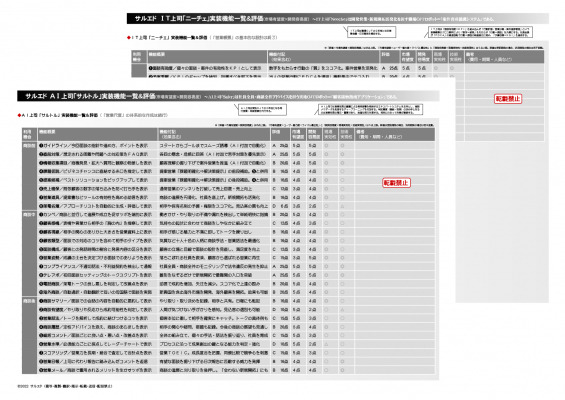Click the right callout box on the ニーチェ sheet

pos(480,32)
